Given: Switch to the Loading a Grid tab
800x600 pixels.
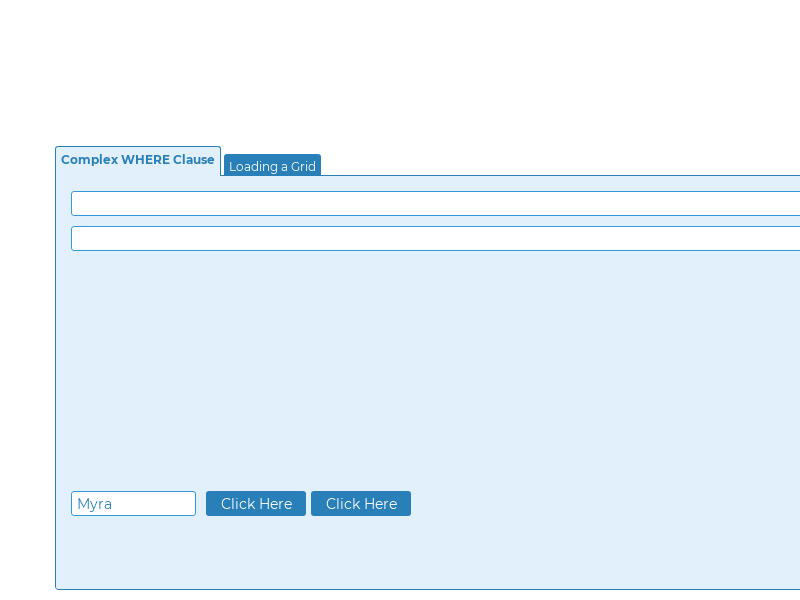Looking at the screenshot, I should click(x=272, y=165).
